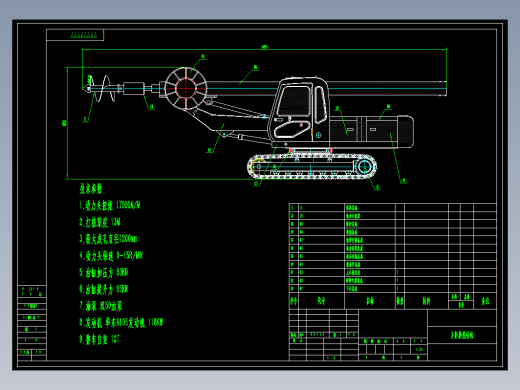Select line 2 reading 13M depth
The height and width of the screenshot is (390, 520).
coord(100,222)
